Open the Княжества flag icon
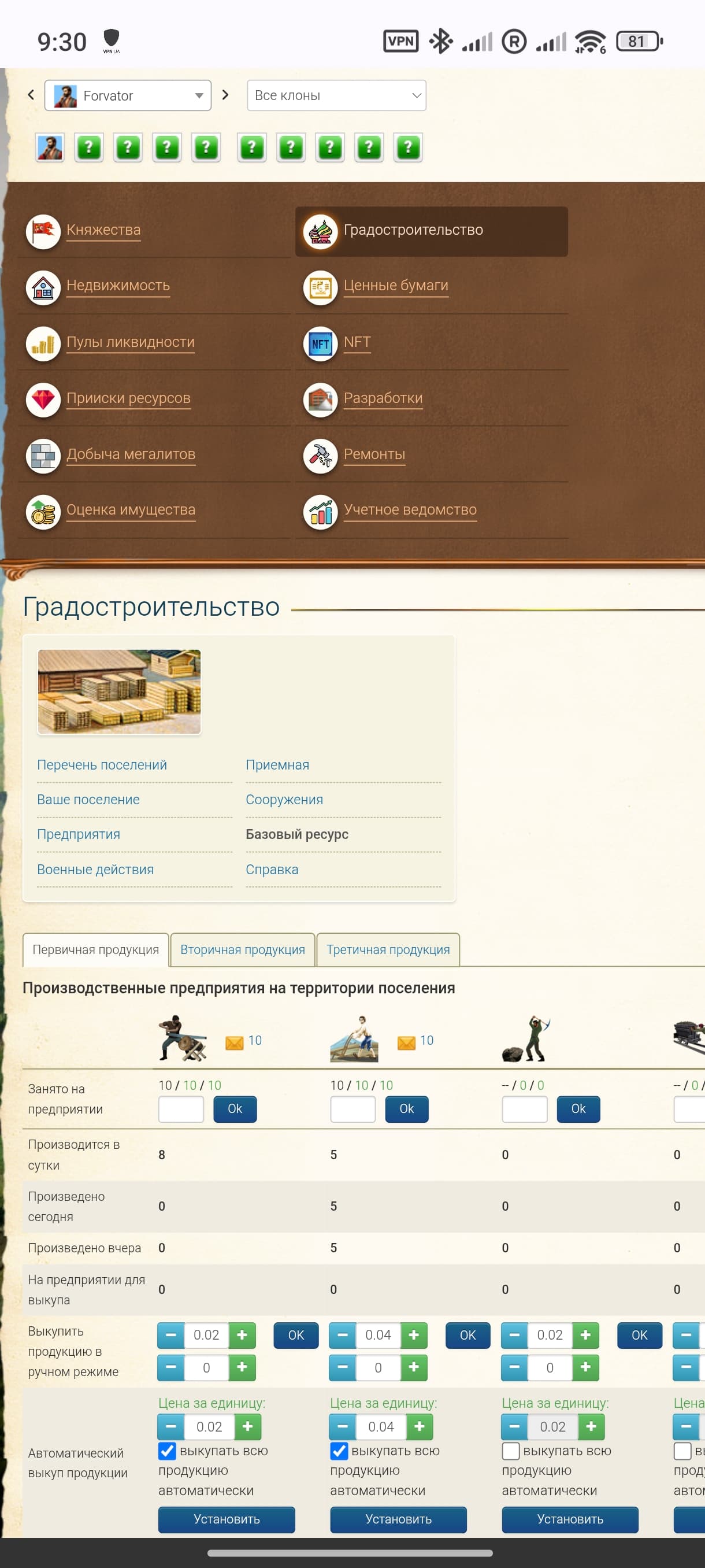 (x=43, y=231)
